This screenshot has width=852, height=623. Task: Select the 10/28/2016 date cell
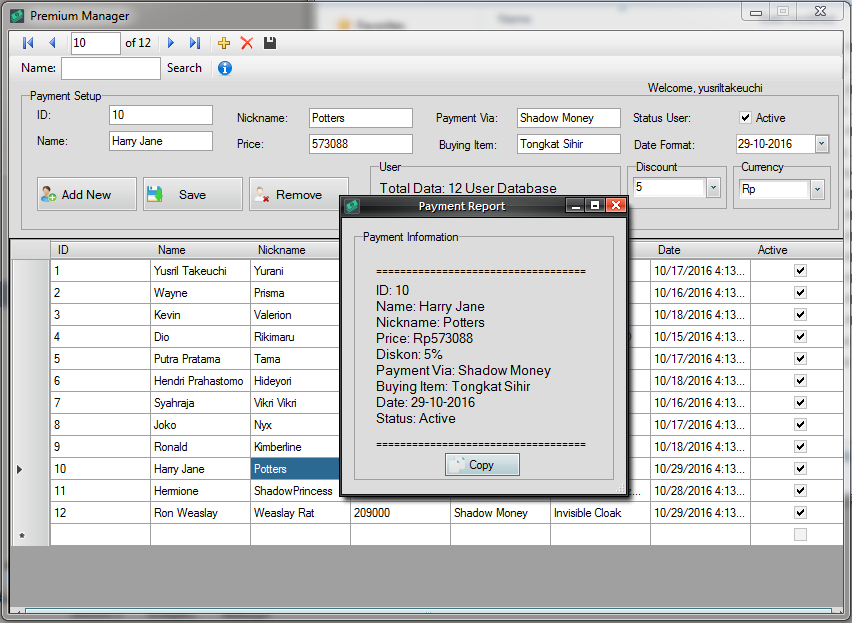700,490
